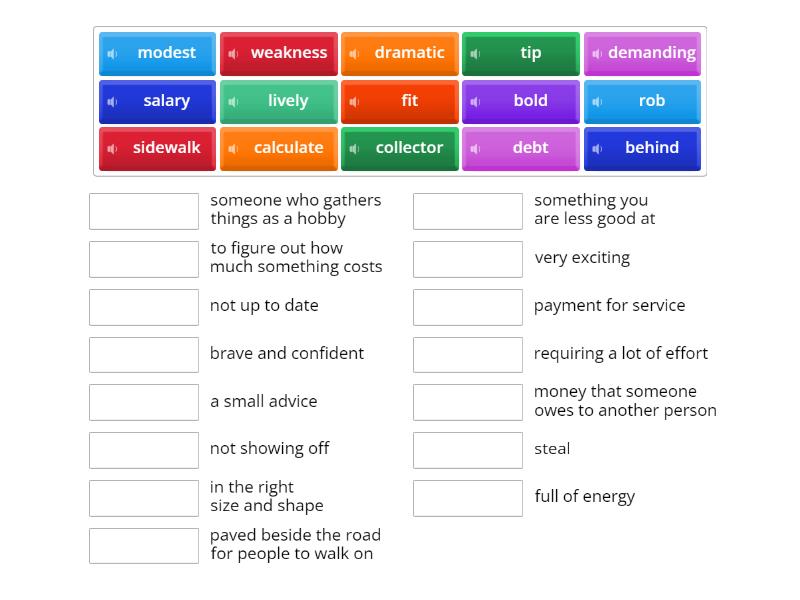800x600 pixels.
Task: Play audio for the word debt
Action: pos(475,149)
